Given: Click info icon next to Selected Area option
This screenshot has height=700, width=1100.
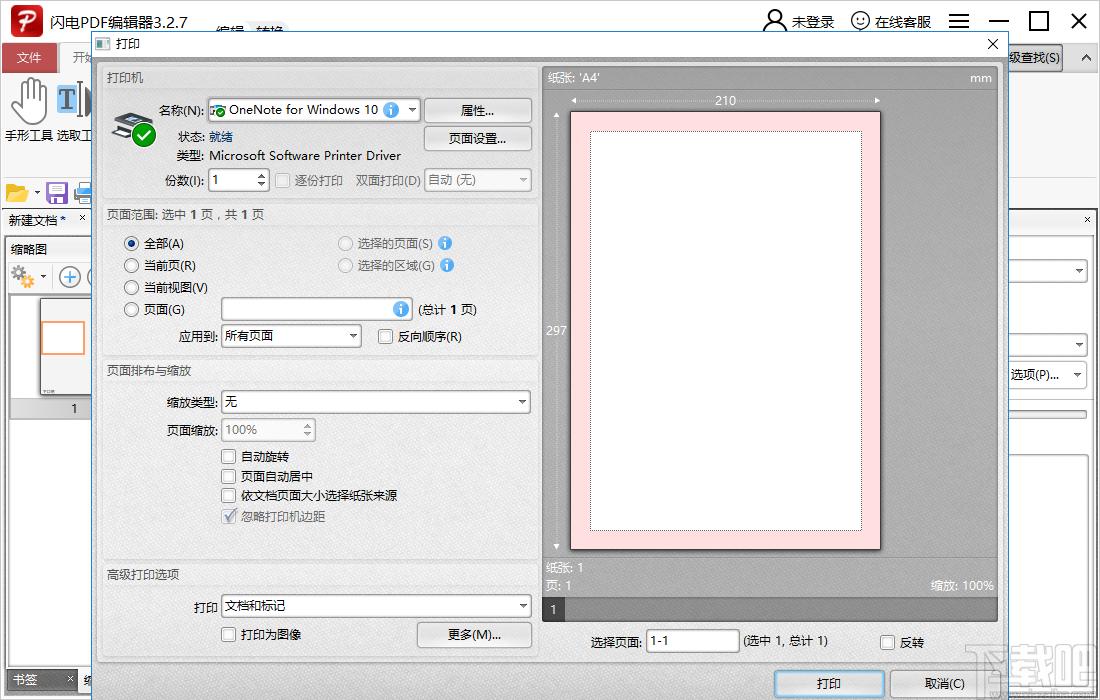Looking at the screenshot, I should [447, 265].
